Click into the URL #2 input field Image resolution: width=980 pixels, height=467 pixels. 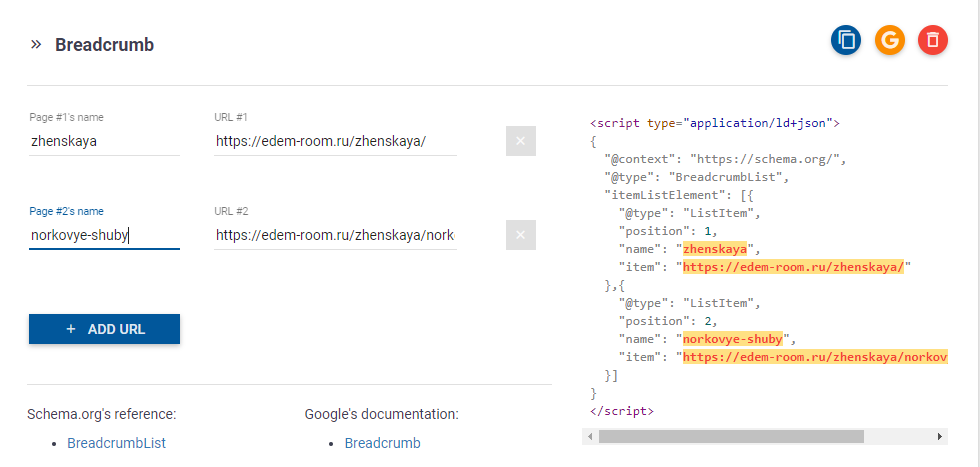335,235
